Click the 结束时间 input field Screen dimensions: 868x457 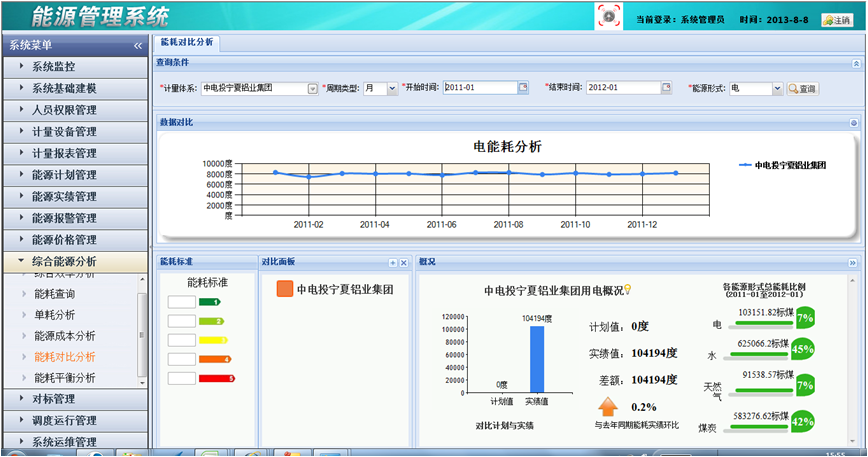click(x=622, y=88)
